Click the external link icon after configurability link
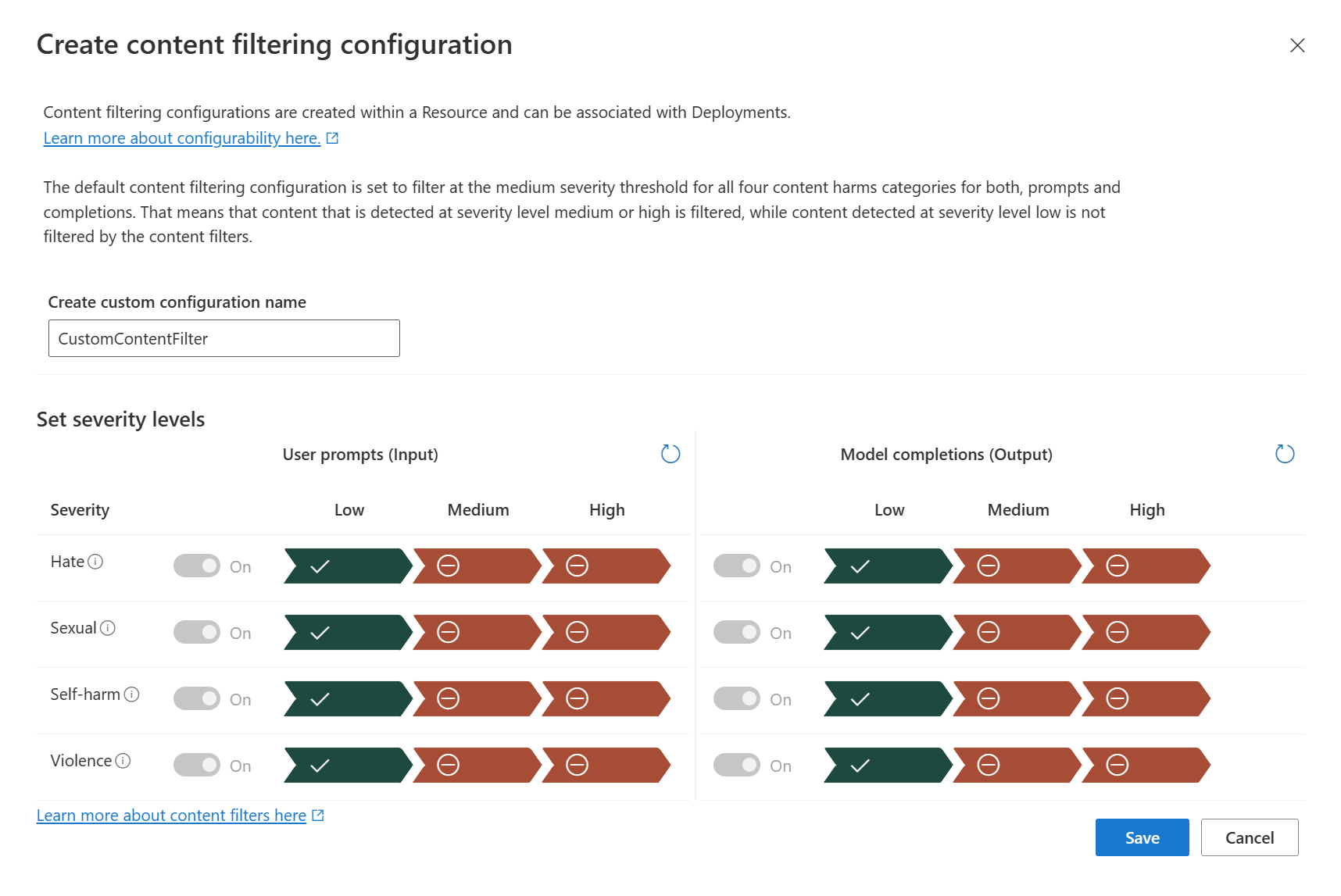 (333, 137)
